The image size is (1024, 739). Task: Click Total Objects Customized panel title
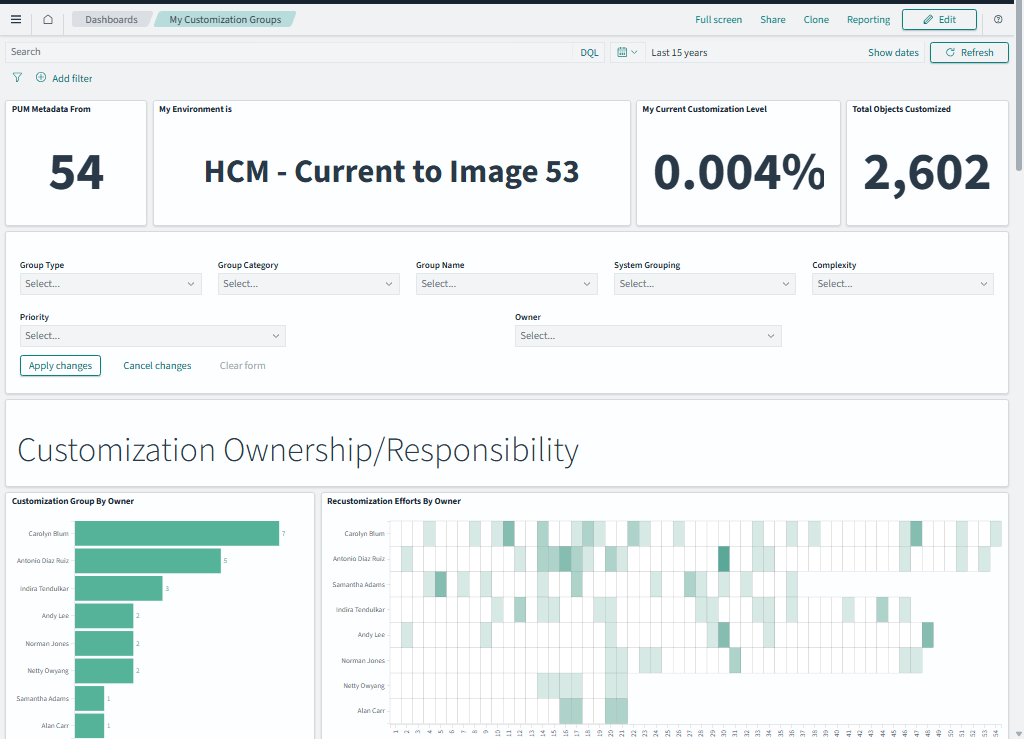[901, 109]
